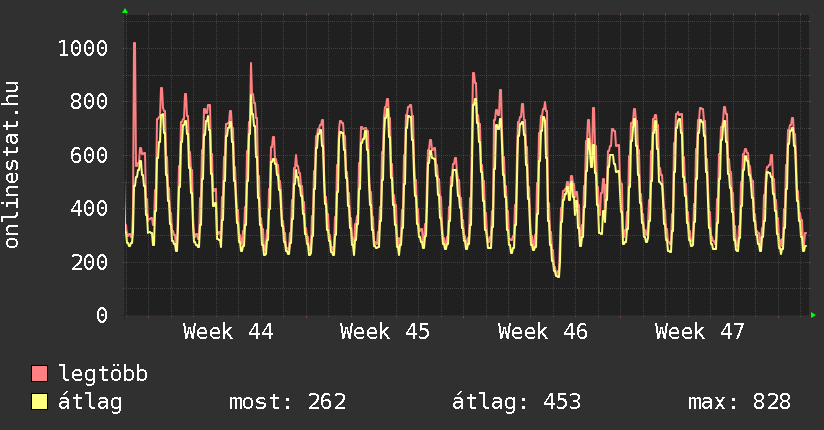Click the 'most: 262' statistic
Viewport: 824px width, 430px height.
[288, 402]
